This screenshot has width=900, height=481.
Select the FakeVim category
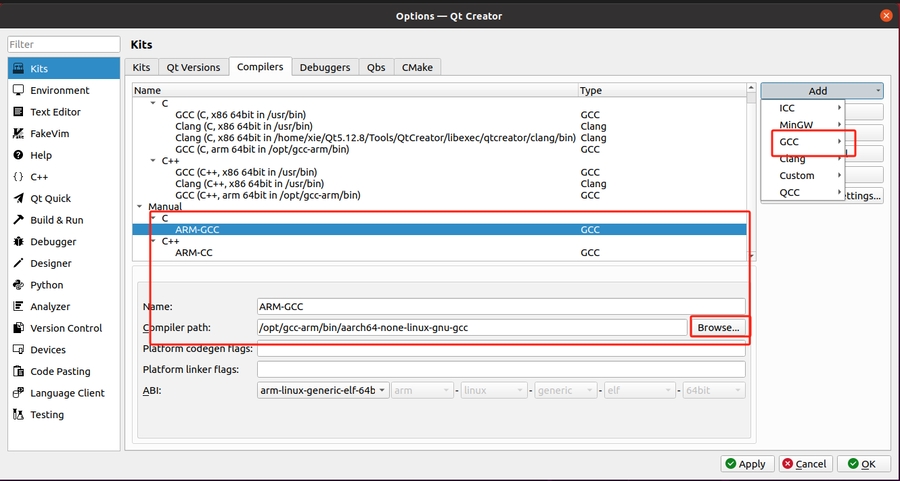47,134
